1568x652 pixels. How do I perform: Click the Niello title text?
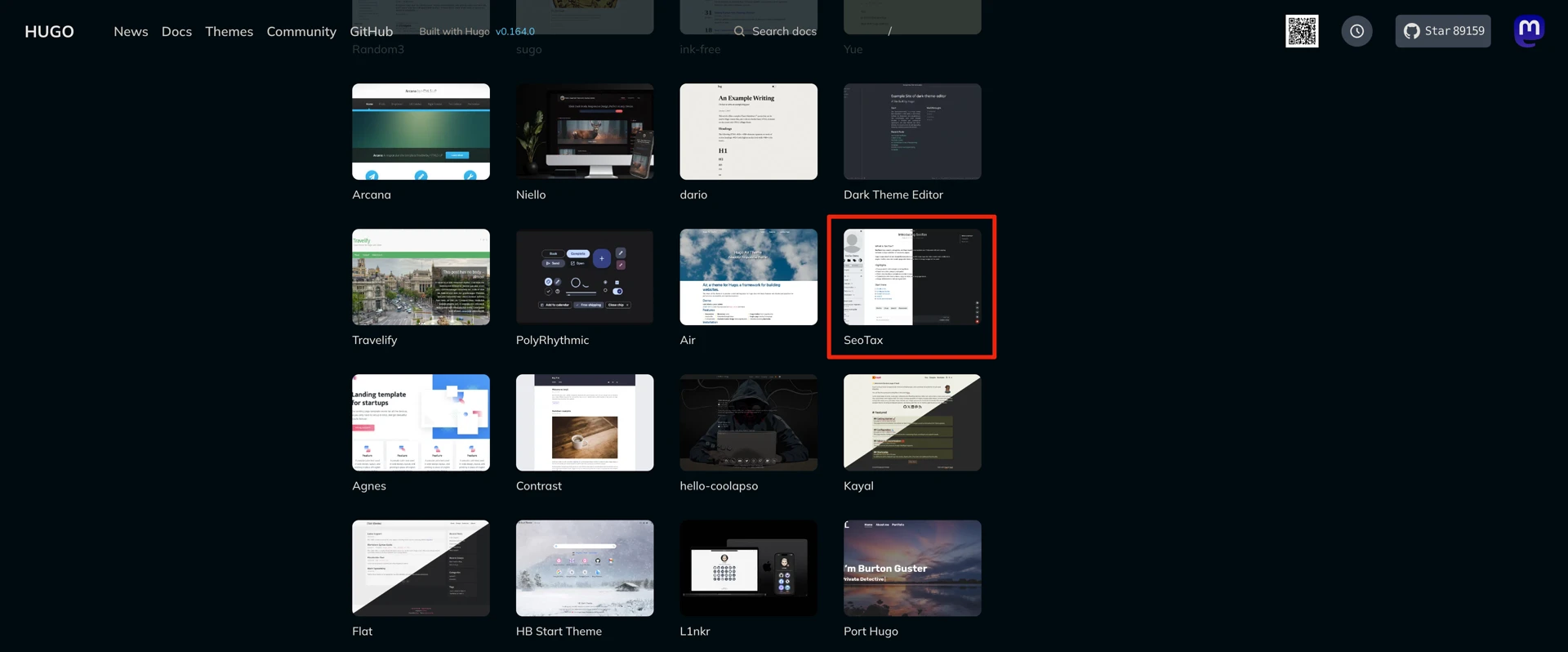click(531, 194)
